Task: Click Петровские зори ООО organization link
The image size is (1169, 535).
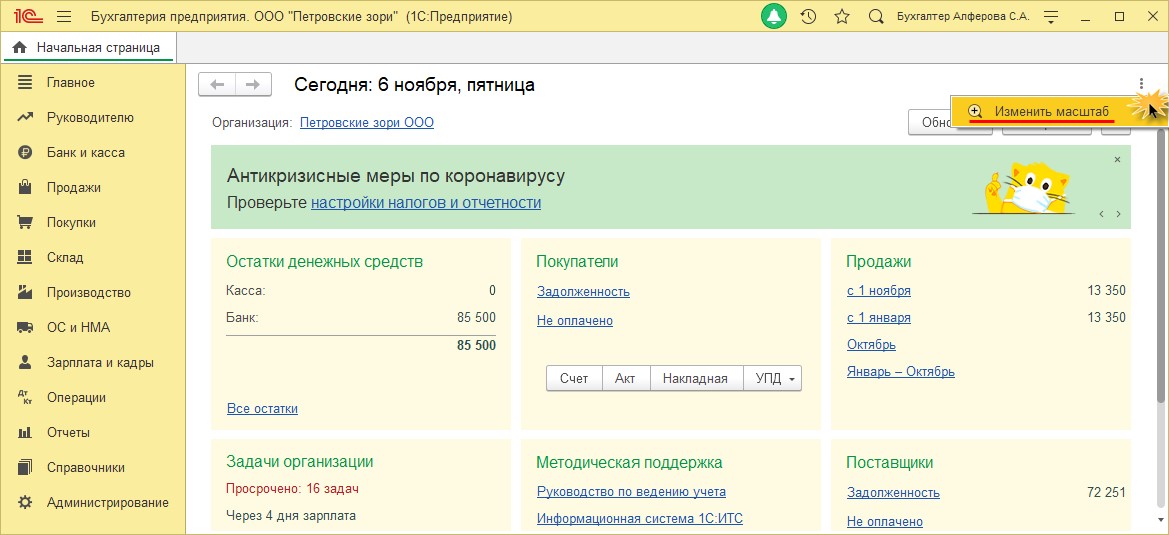Action: click(367, 123)
